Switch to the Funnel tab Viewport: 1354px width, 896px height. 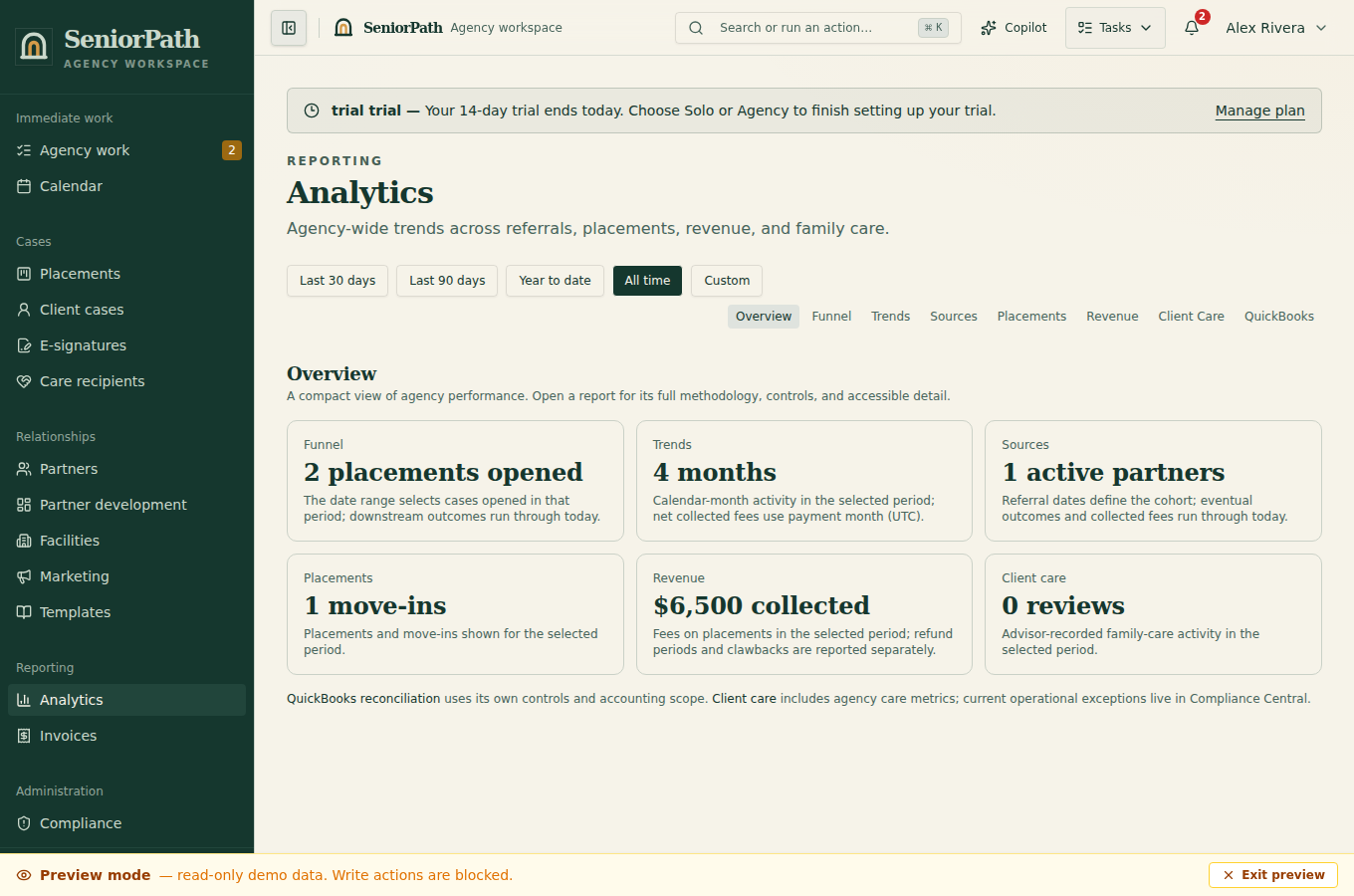point(831,317)
